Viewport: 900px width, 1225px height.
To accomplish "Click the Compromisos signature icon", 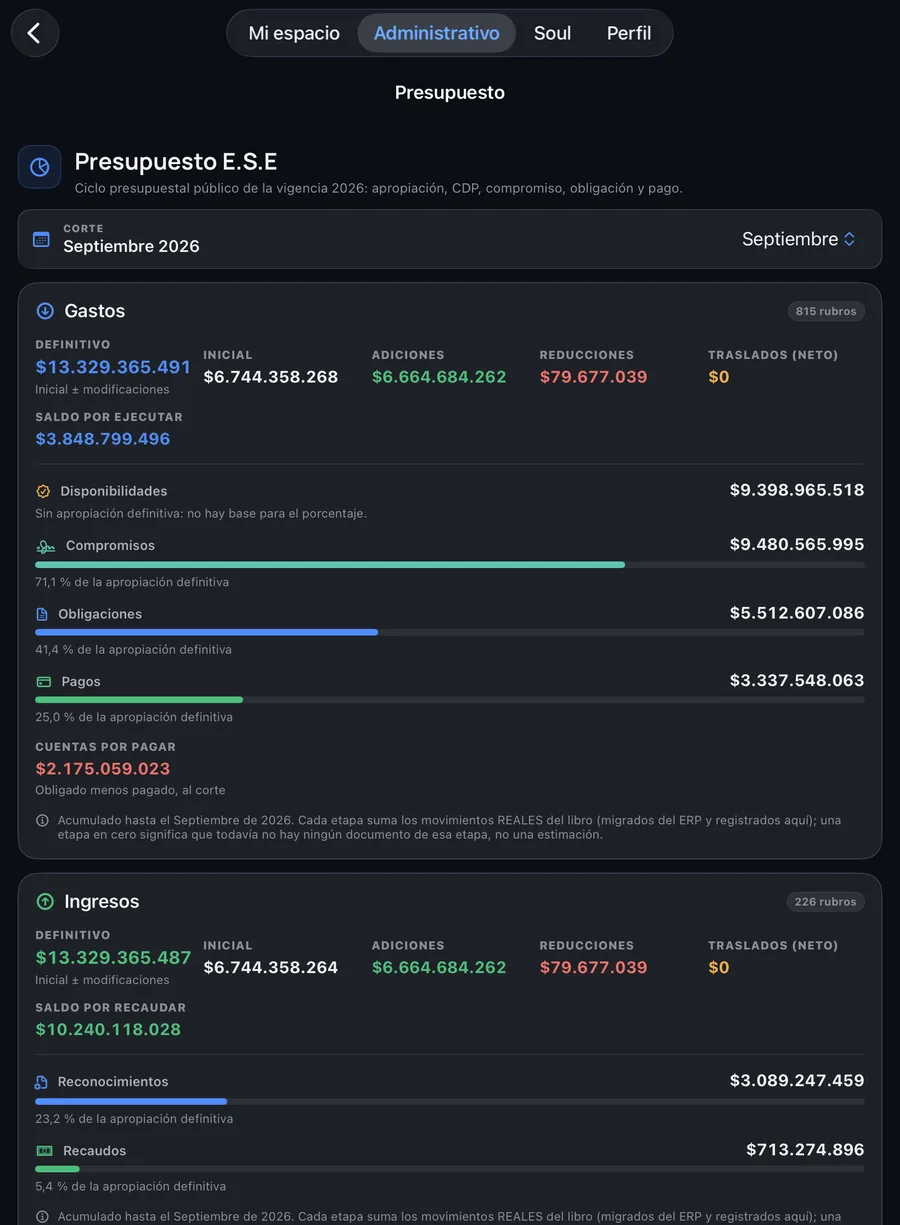I will (45, 546).
